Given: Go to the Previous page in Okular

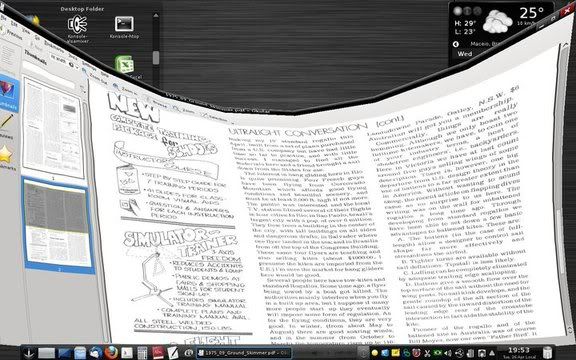Looking at the screenshot, I should tap(12, 34).
